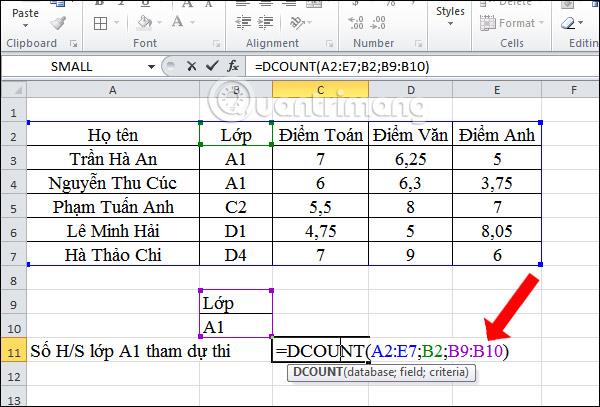Click criteria cell 'Lớp' in row 9
This screenshot has height=407, width=600.
coord(236,303)
